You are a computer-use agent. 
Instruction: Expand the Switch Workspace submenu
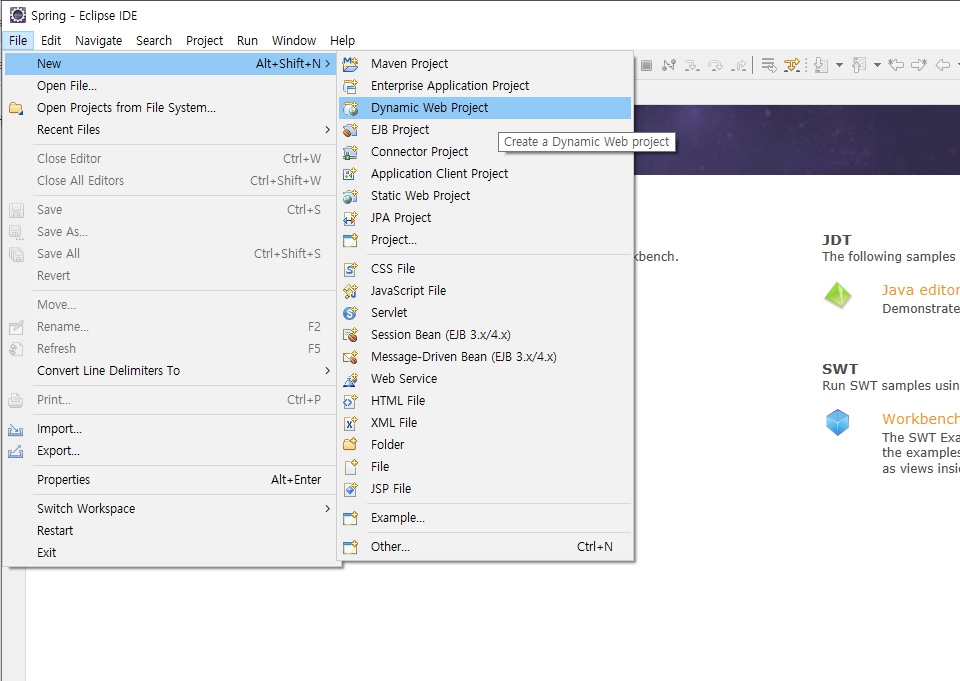coord(171,509)
